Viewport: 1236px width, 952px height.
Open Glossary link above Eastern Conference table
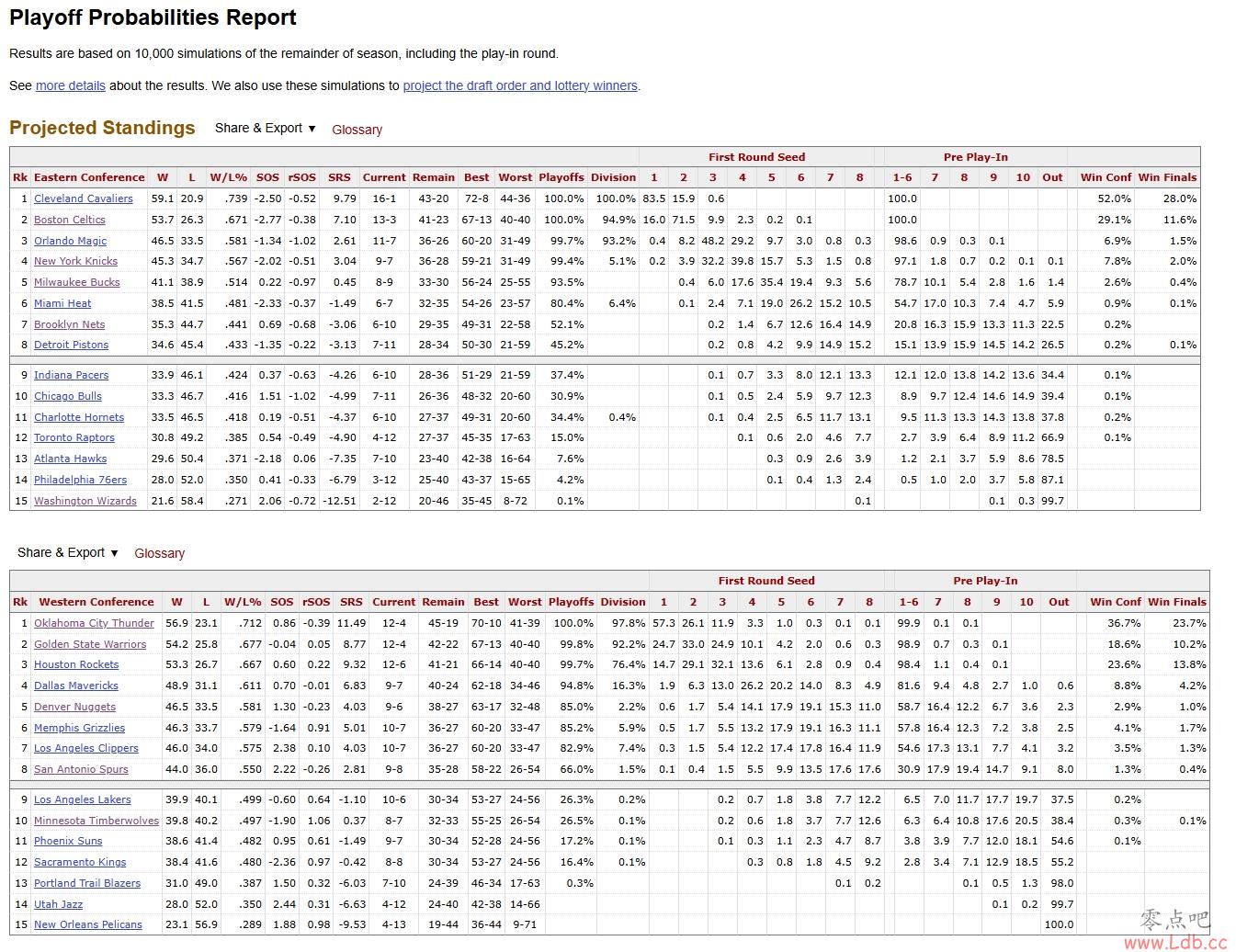(357, 130)
